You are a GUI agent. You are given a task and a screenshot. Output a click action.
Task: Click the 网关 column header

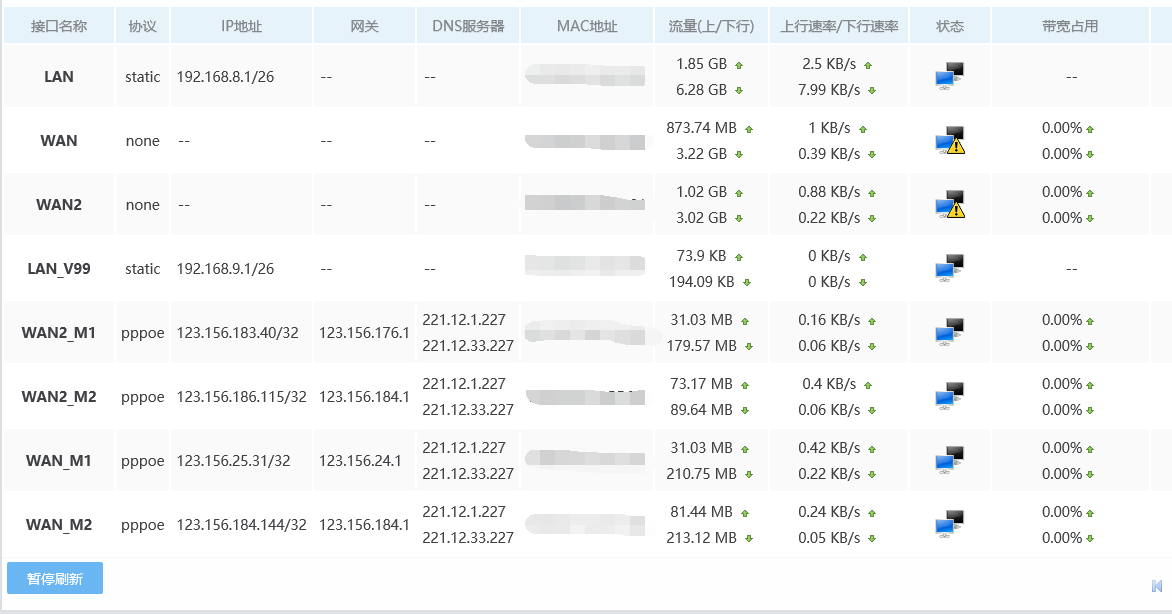364,26
